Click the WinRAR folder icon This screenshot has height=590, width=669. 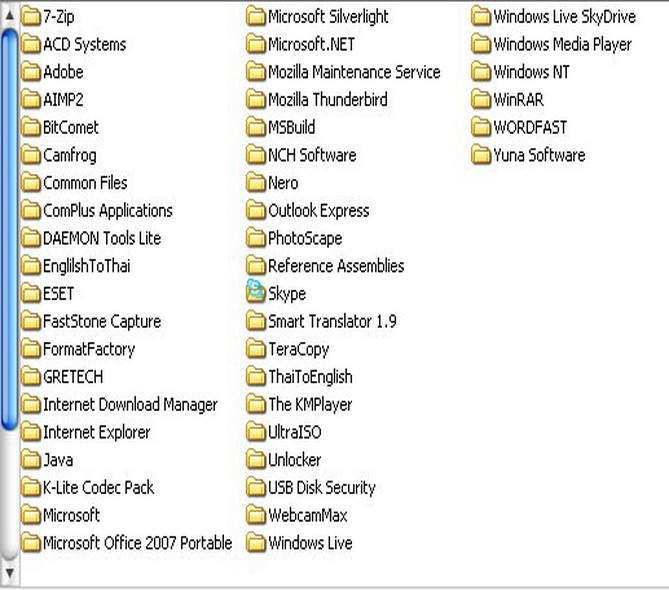coord(481,99)
